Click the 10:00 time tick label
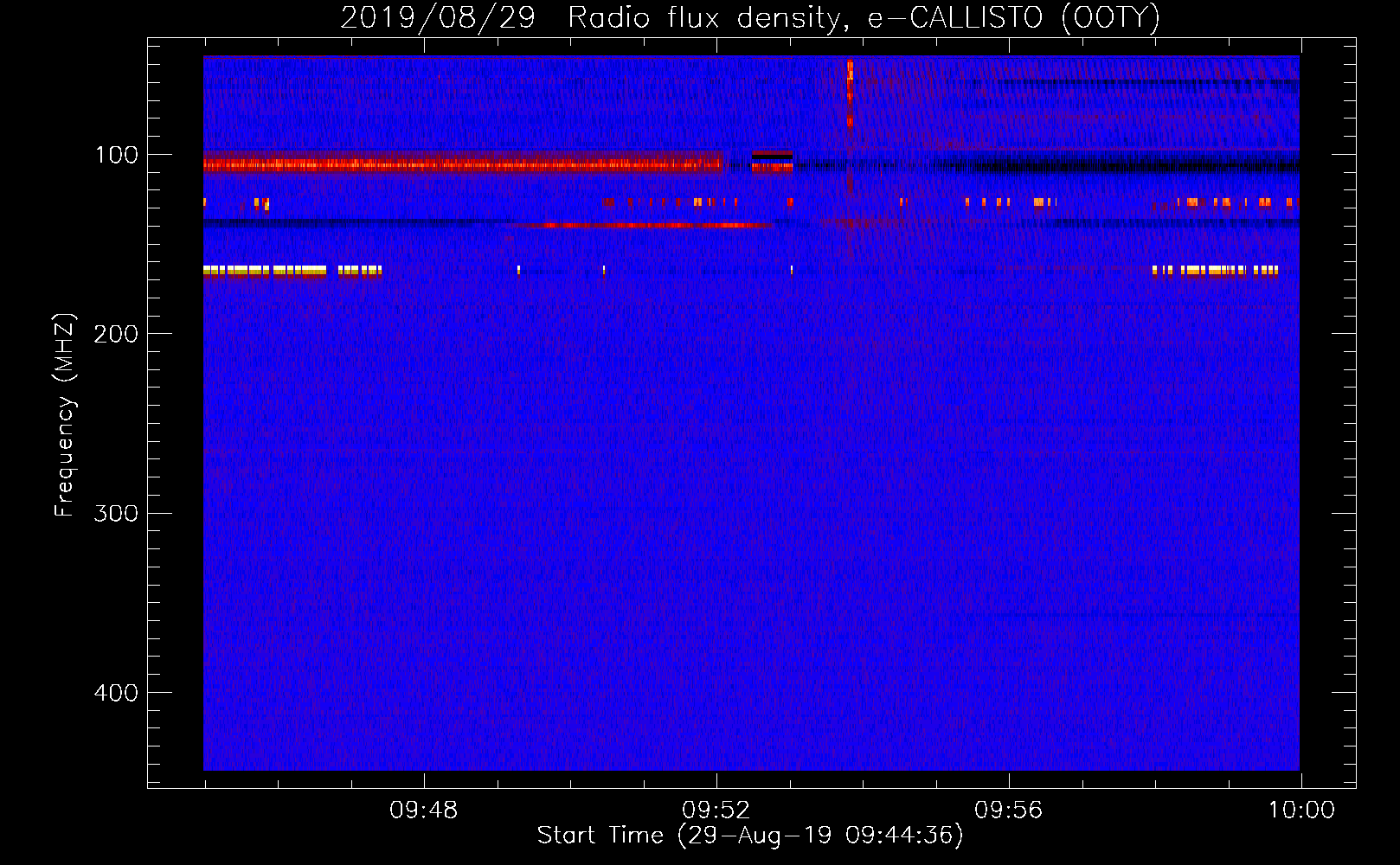Image resolution: width=1400 pixels, height=865 pixels. click(x=1301, y=811)
